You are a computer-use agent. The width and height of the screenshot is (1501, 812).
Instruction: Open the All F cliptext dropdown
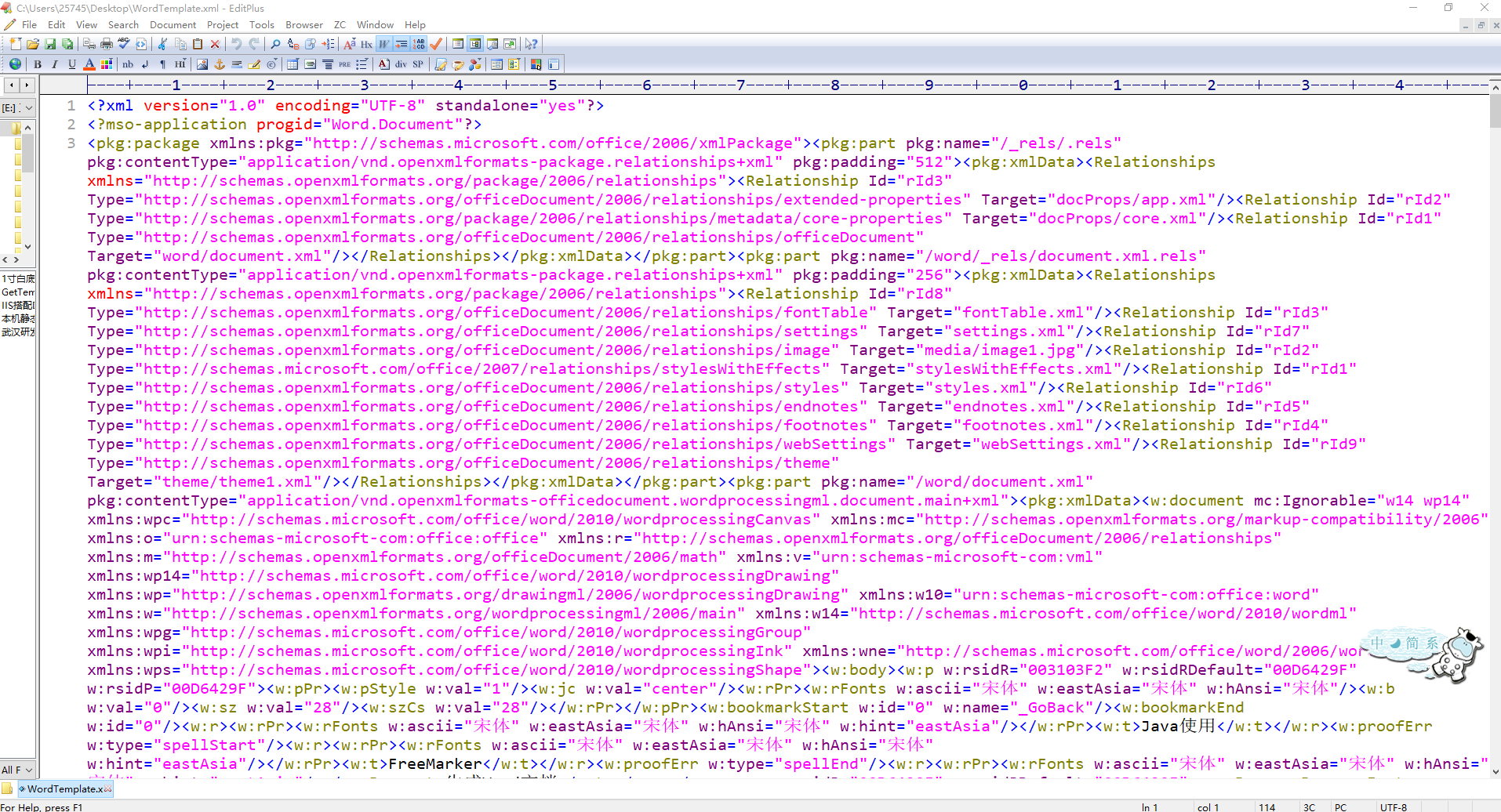(x=28, y=769)
